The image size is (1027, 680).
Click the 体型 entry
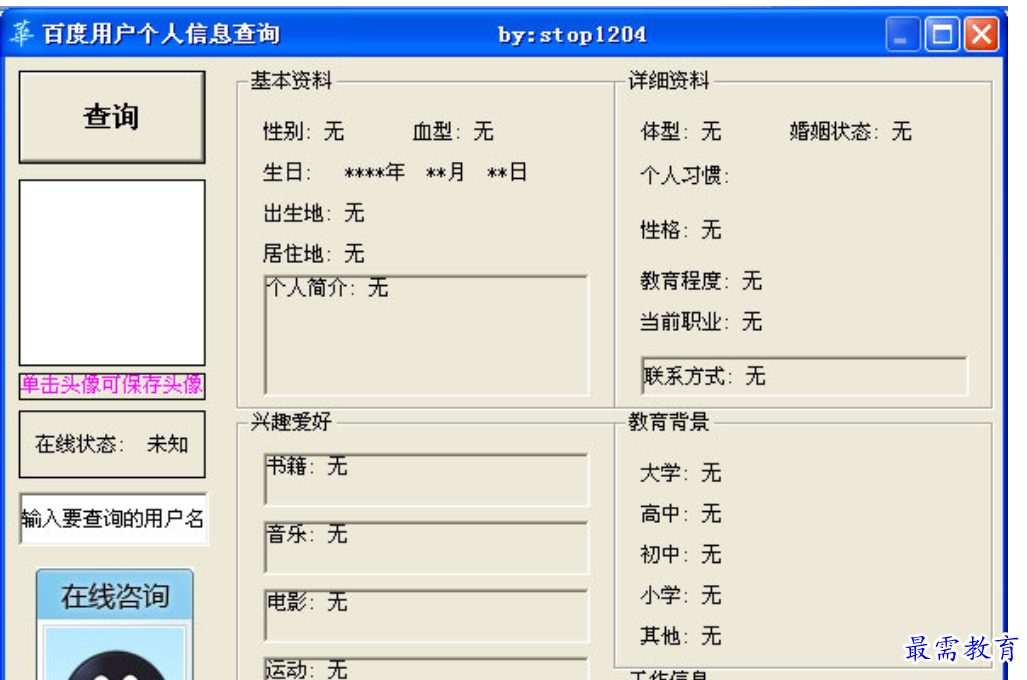(x=681, y=131)
